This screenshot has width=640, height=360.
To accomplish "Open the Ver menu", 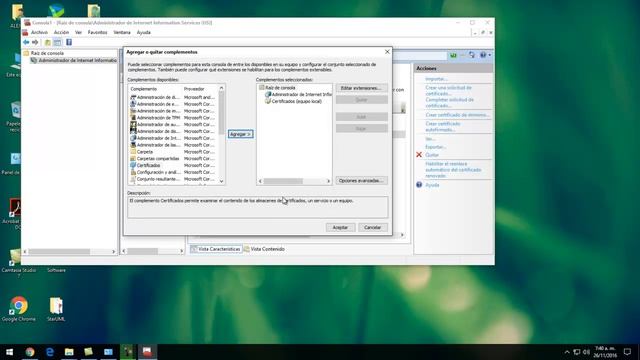I will pyautogui.click(x=78, y=32).
